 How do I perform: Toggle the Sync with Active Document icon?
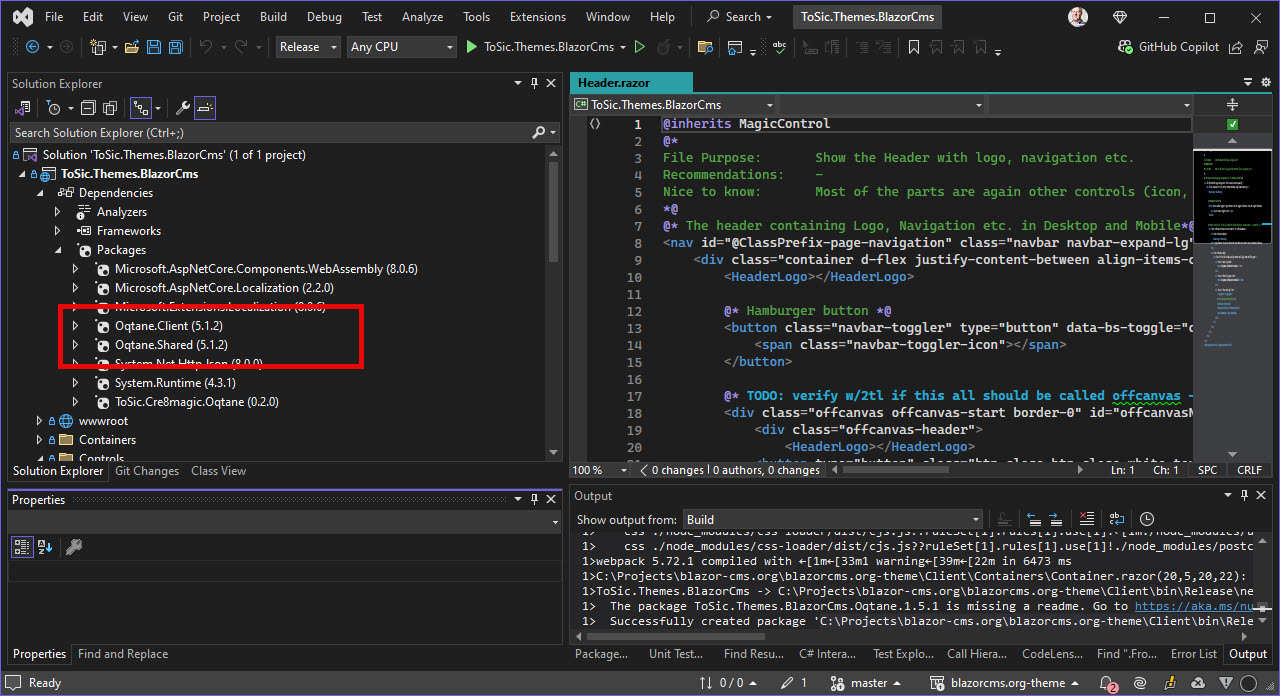[x=142, y=107]
